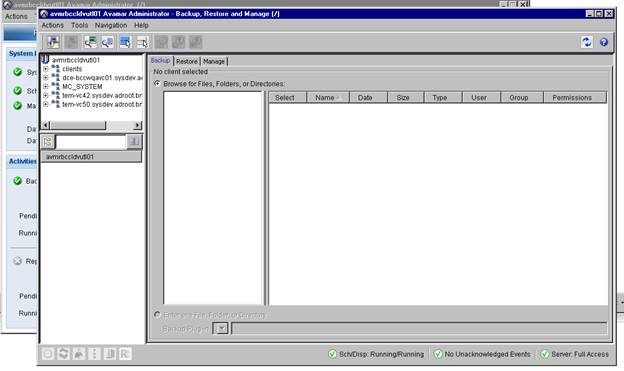624x371 pixels.
Task: Click the grayed toolbar icon second from left
Action: tap(71, 42)
